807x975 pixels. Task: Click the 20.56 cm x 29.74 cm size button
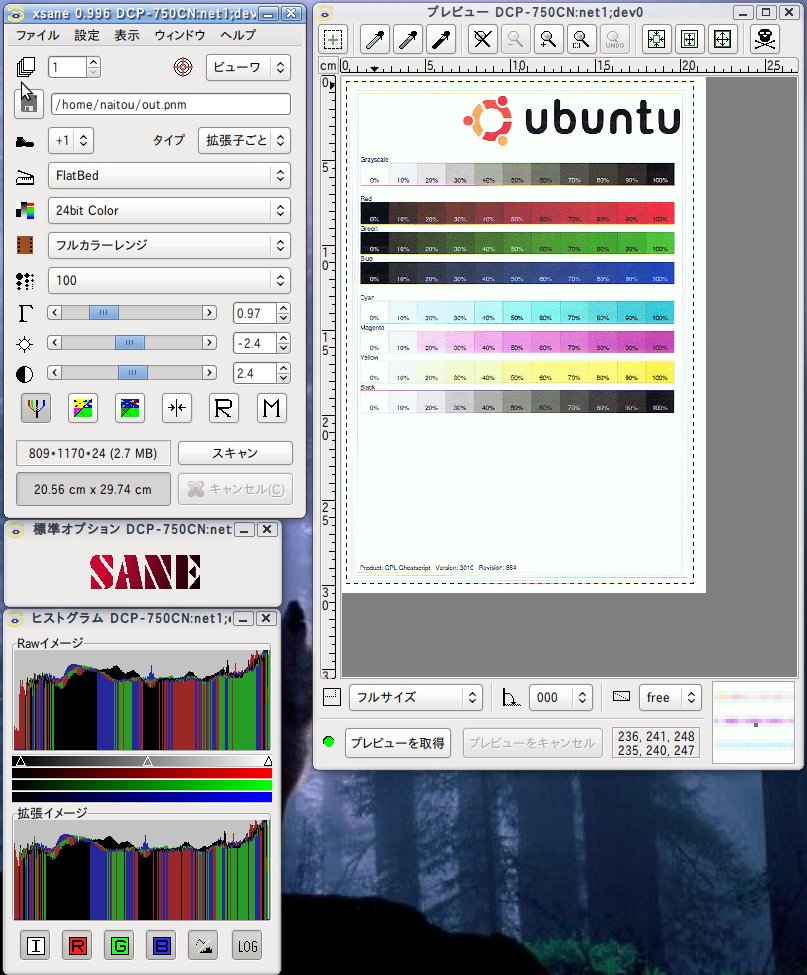[x=93, y=489]
